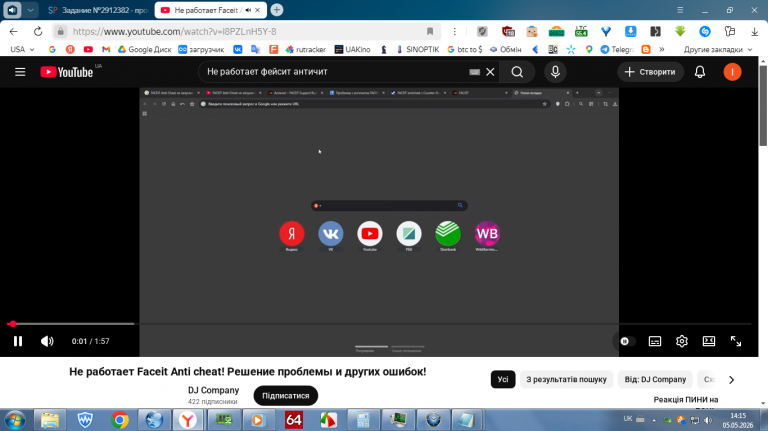The image size is (768, 431).
Task: Open a new browser tab
Action: pos(277,10)
